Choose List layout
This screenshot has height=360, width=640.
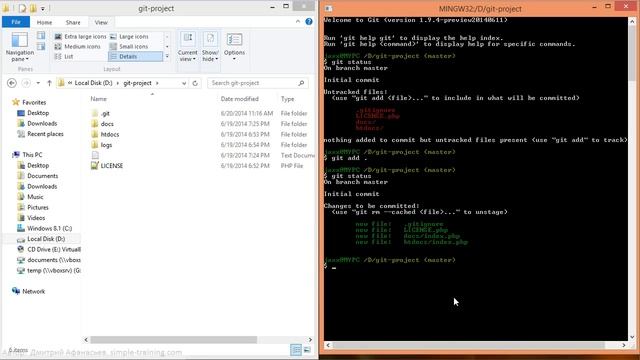(x=64, y=56)
